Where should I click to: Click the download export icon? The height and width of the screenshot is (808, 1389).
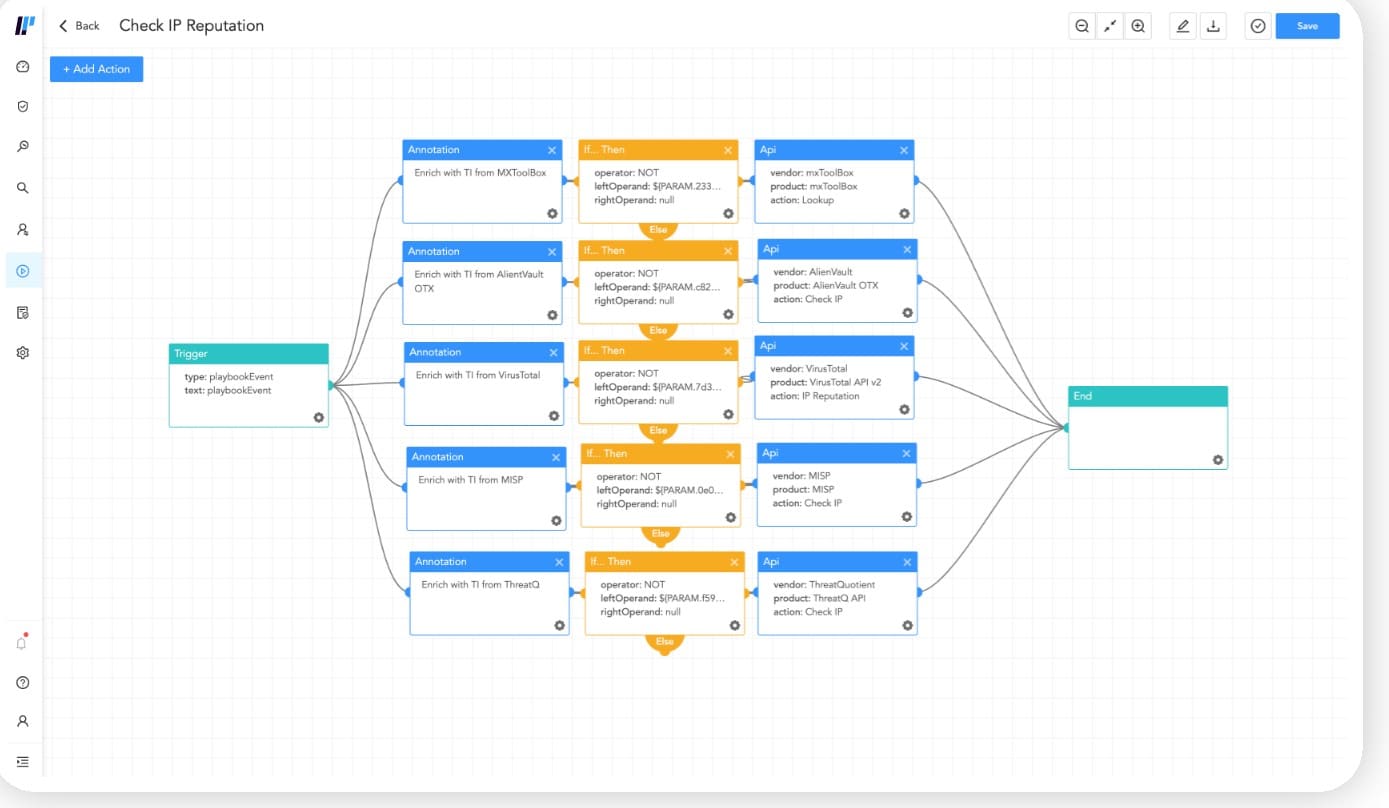coord(1213,27)
